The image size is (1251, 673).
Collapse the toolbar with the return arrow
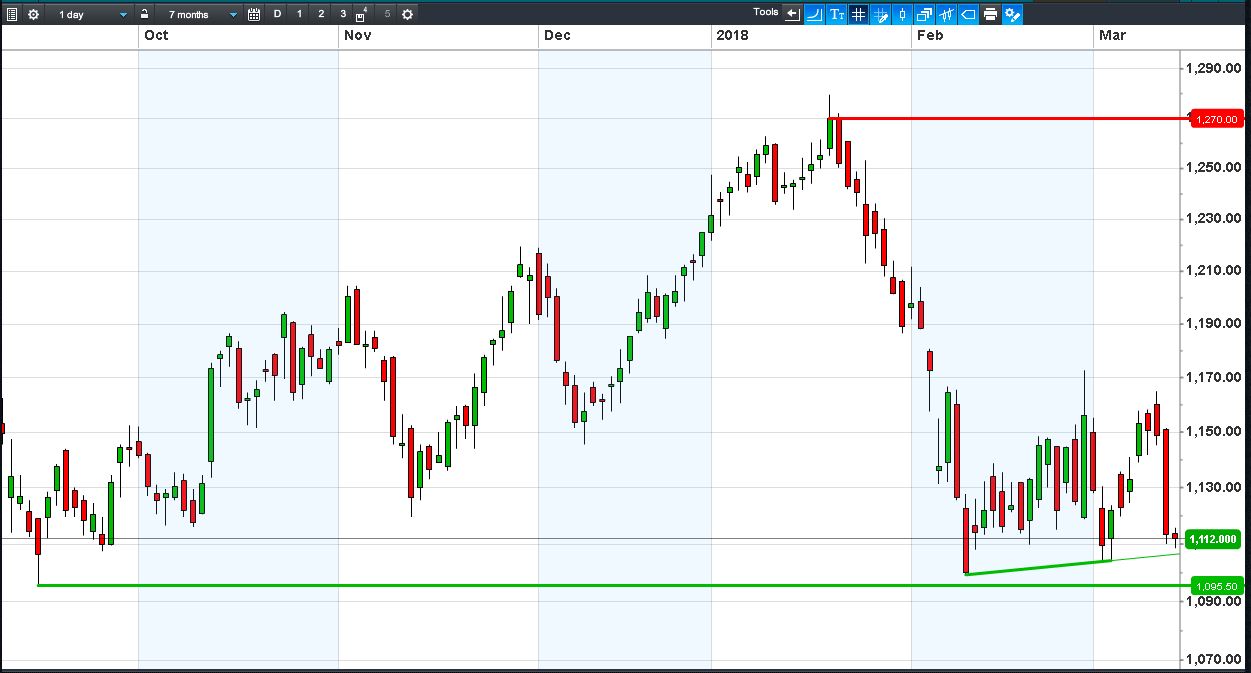point(793,14)
